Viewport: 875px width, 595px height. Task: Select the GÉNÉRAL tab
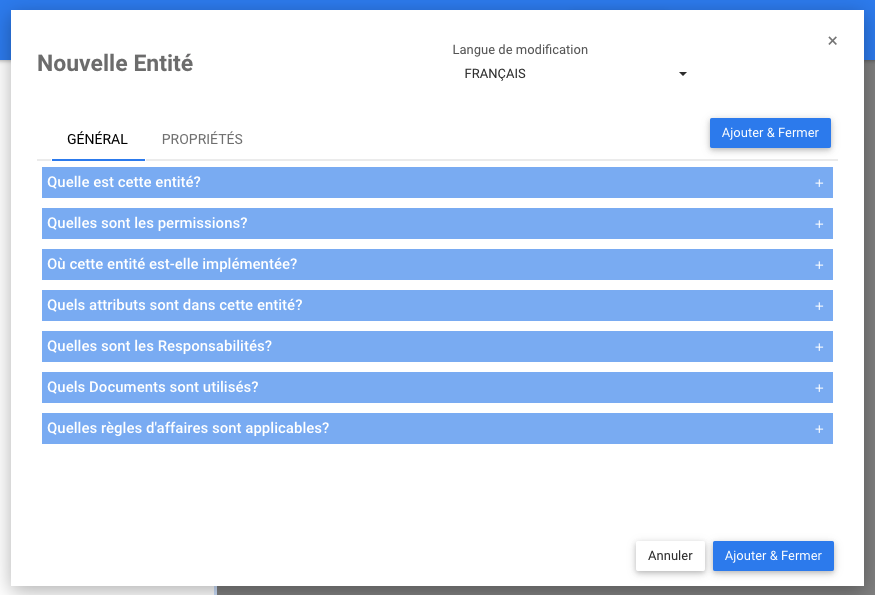[x=97, y=140]
